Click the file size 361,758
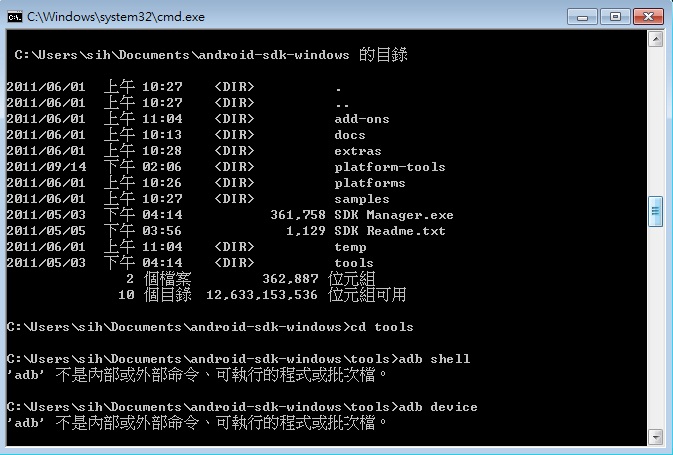 297,215
